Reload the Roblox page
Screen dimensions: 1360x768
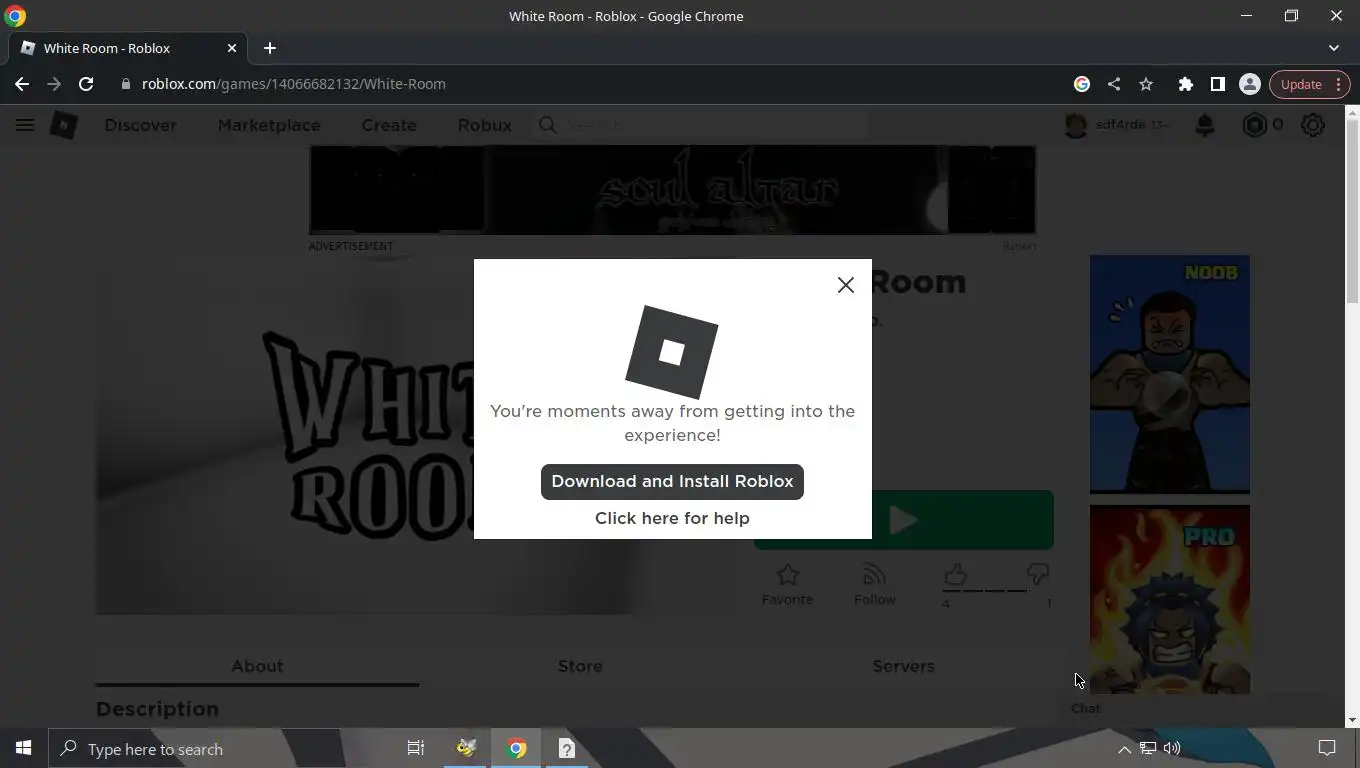tap(86, 84)
